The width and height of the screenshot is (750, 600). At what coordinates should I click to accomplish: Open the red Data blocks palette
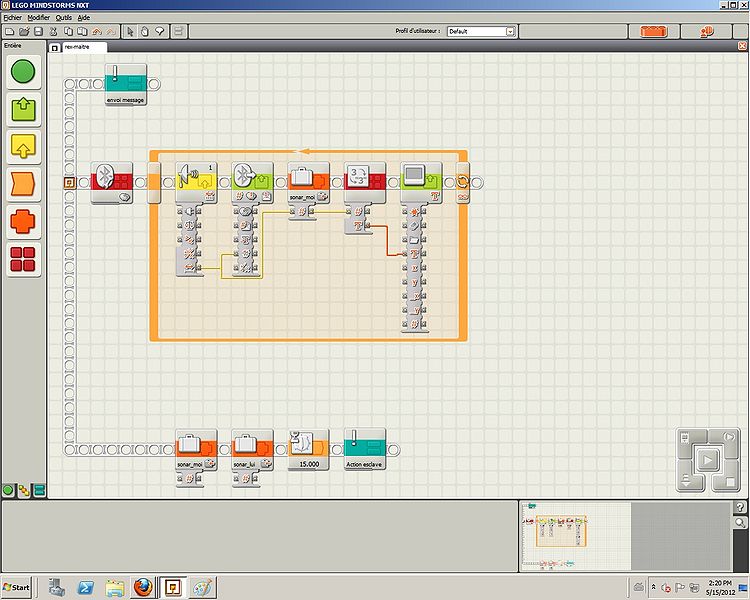23,222
